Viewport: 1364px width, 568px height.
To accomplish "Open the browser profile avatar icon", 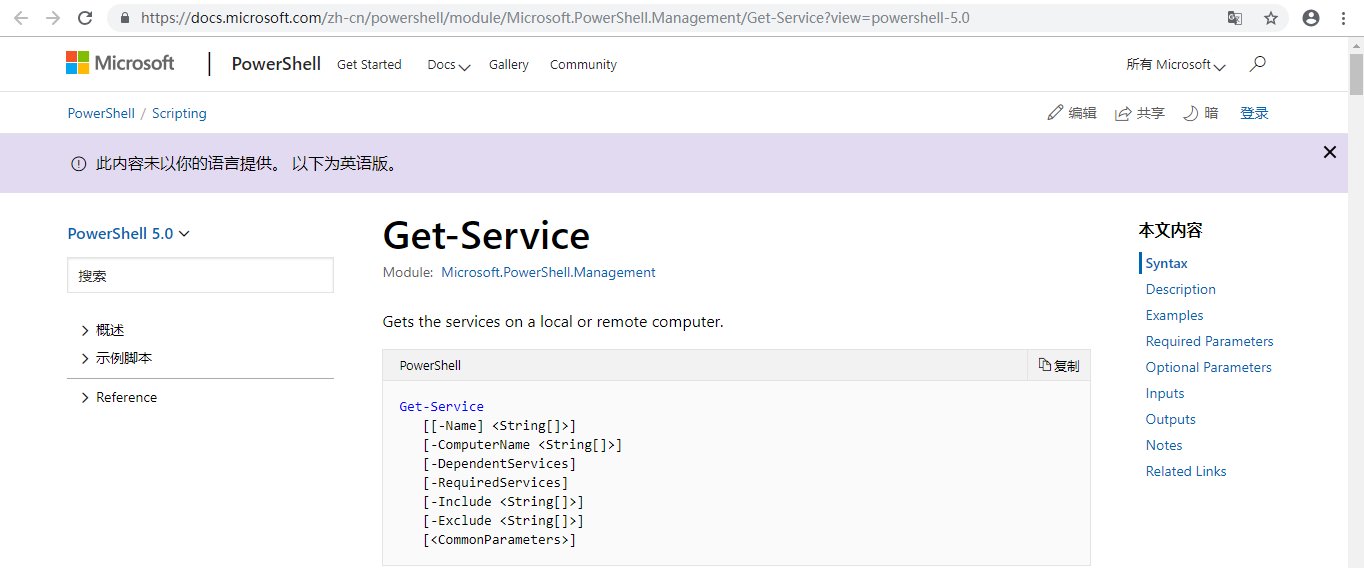I will tap(1311, 18).
